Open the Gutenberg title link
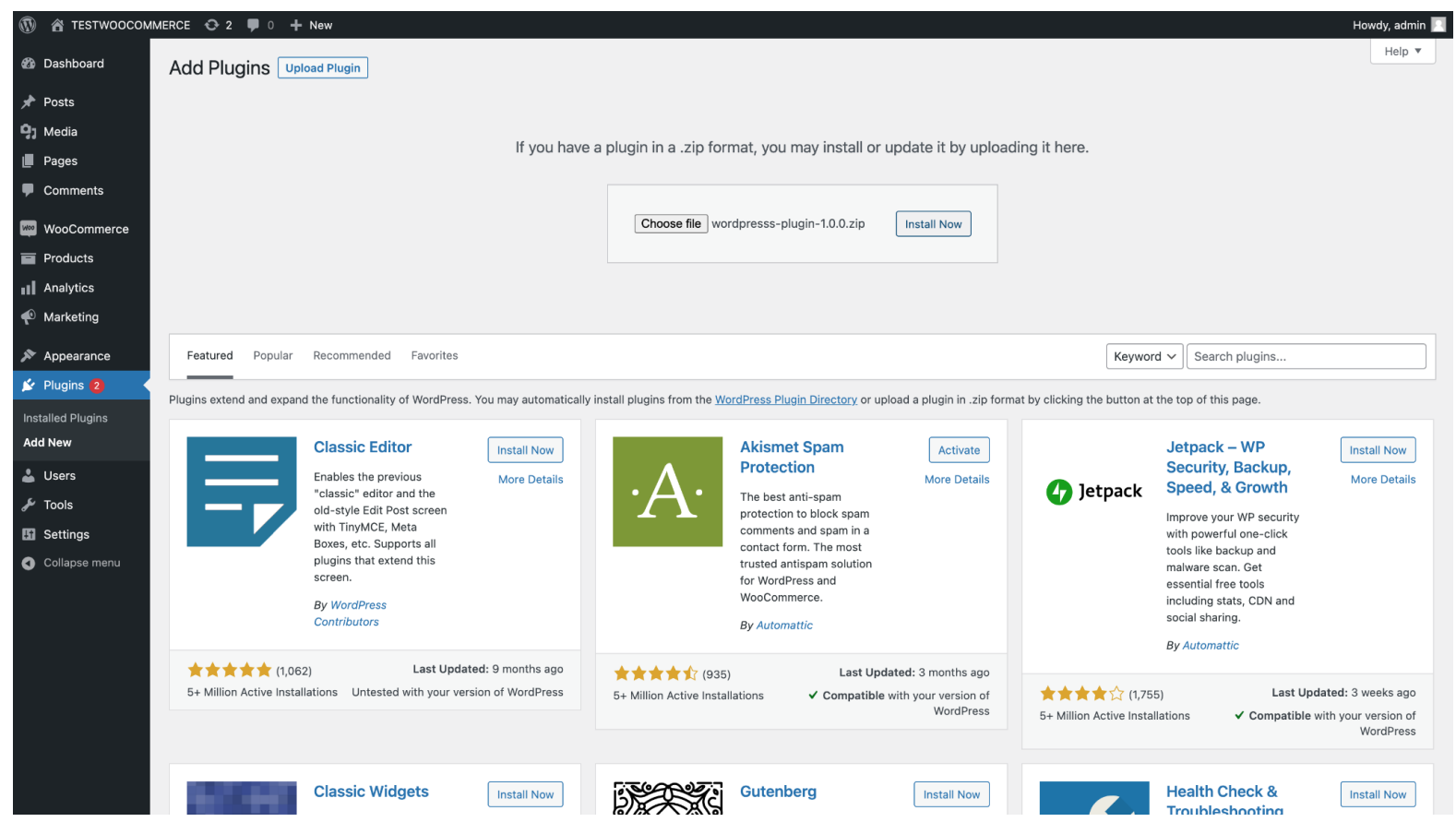Screen dimensions: 1456x834 [x=778, y=792]
